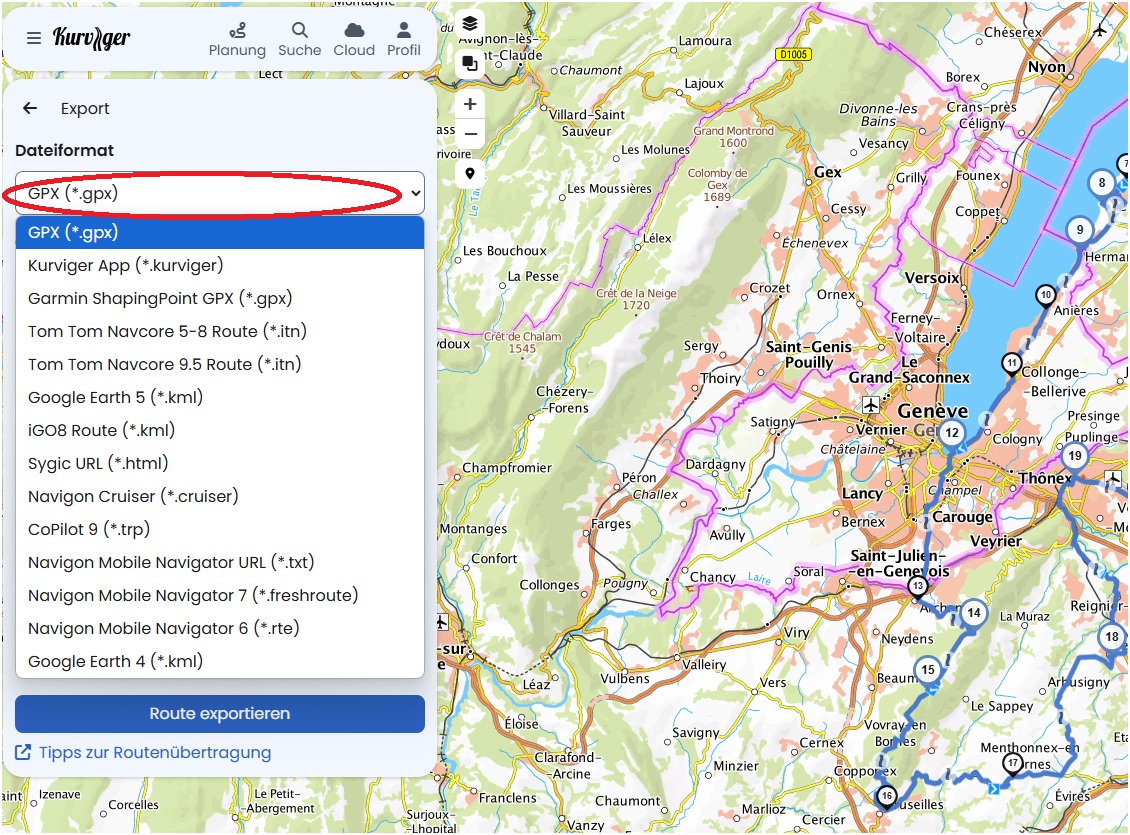This screenshot has width=1130, height=835.
Task: Zoom out the map with minus button
Action: [x=470, y=133]
